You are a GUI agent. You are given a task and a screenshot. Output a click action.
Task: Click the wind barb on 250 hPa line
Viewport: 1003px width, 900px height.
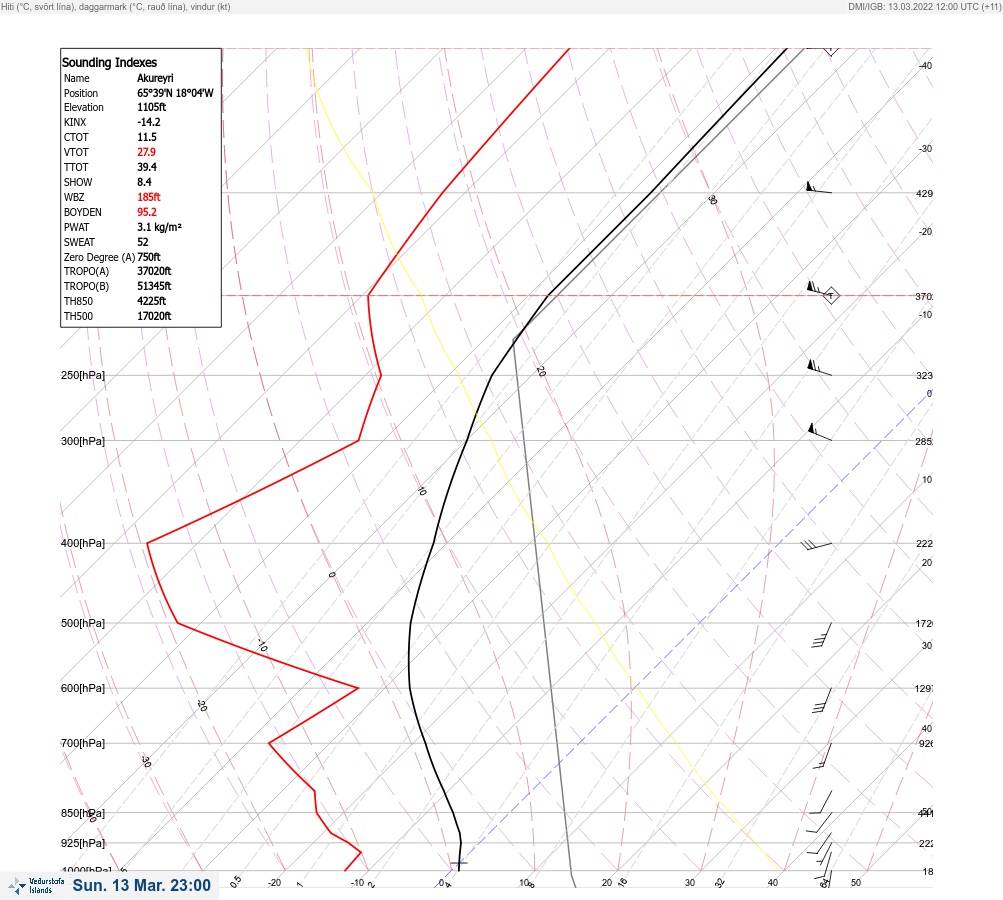[x=819, y=368]
